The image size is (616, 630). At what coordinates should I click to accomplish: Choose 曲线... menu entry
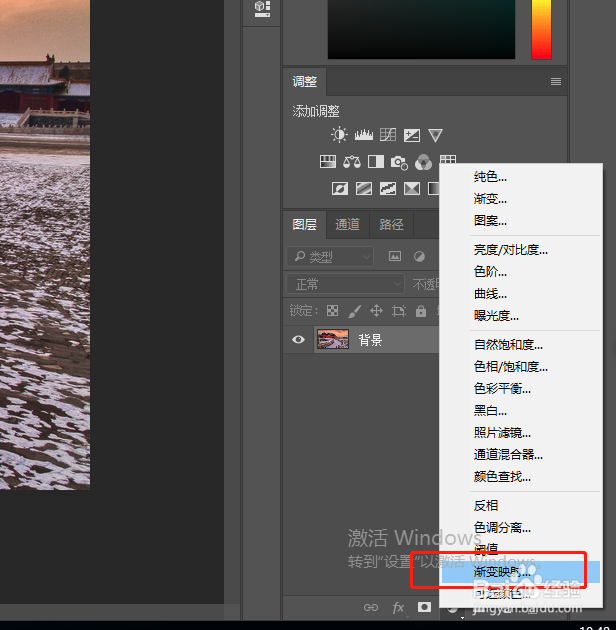pyautogui.click(x=521, y=294)
